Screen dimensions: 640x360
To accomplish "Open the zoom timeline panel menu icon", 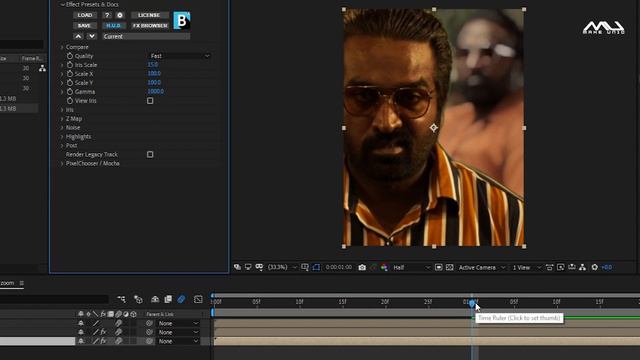I will pos(22,283).
